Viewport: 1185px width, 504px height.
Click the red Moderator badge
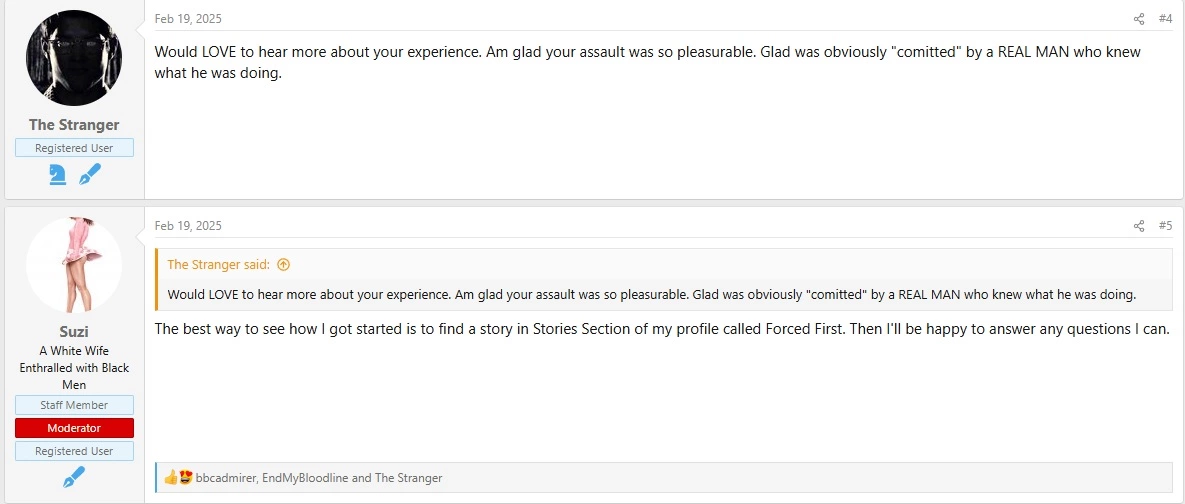coord(74,428)
